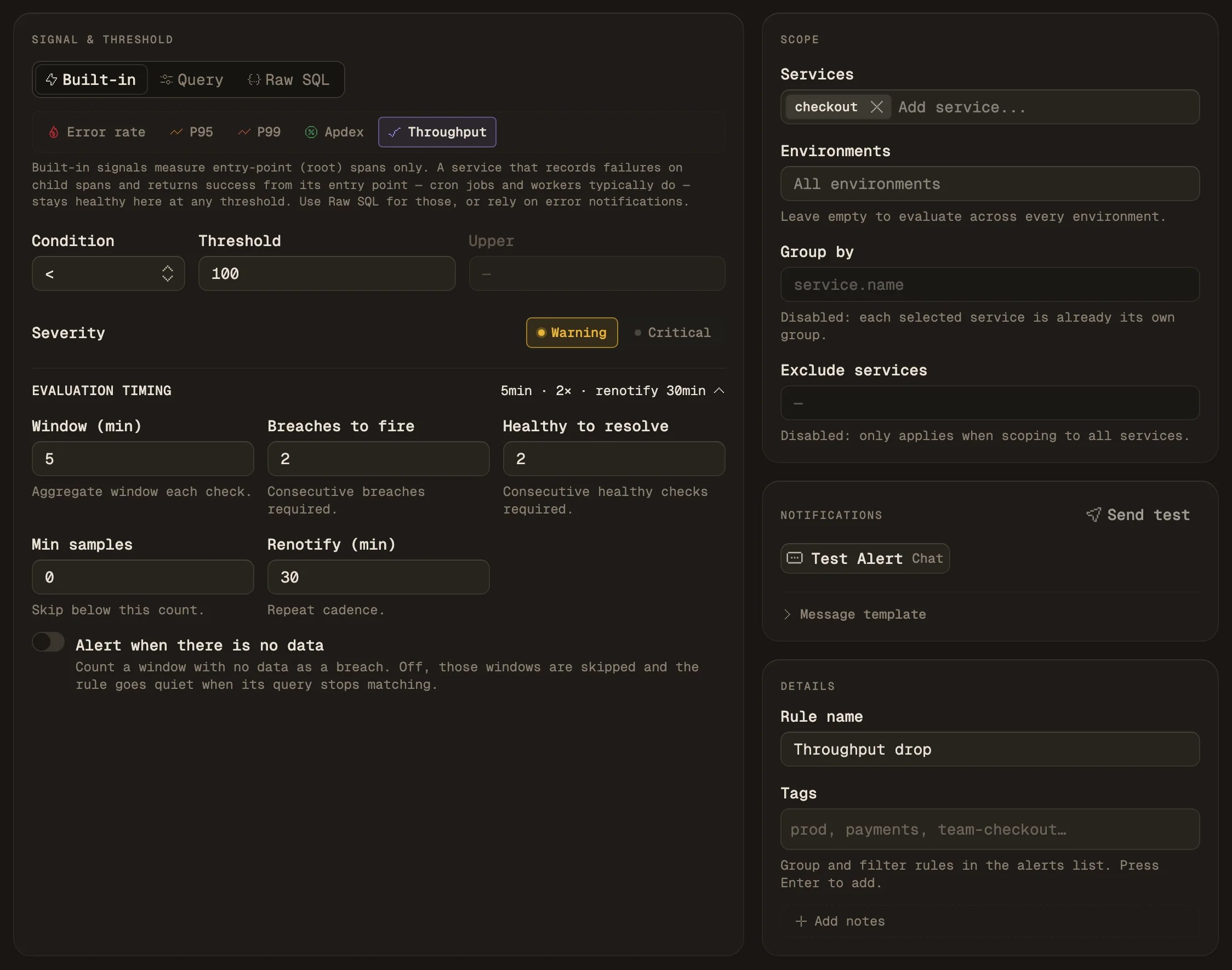Click the plus icon beside Add notes
1232x970 pixels.
pyautogui.click(x=801, y=921)
